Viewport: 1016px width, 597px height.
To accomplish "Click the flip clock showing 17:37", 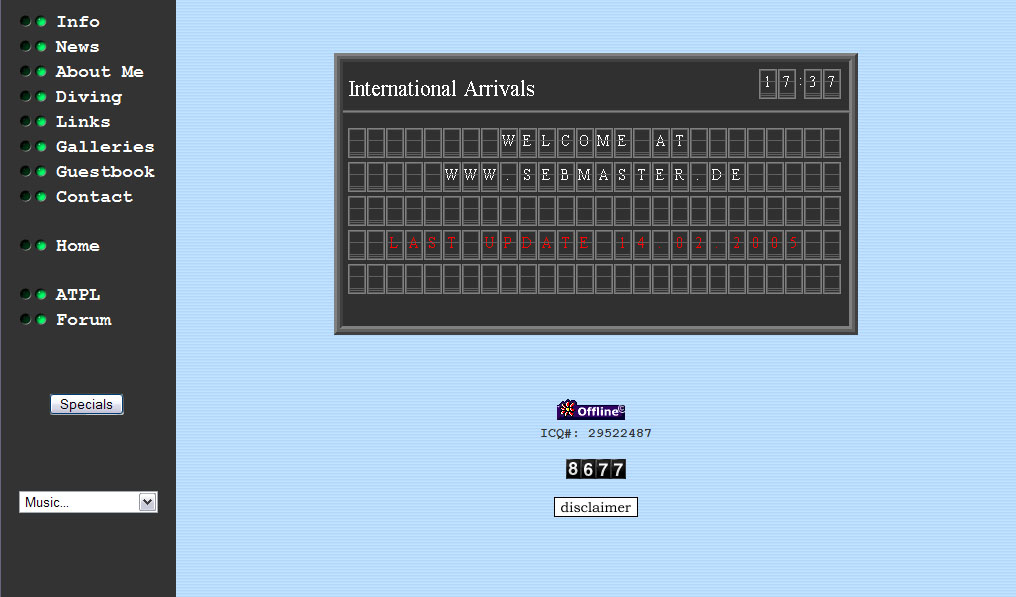I will [799, 84].
